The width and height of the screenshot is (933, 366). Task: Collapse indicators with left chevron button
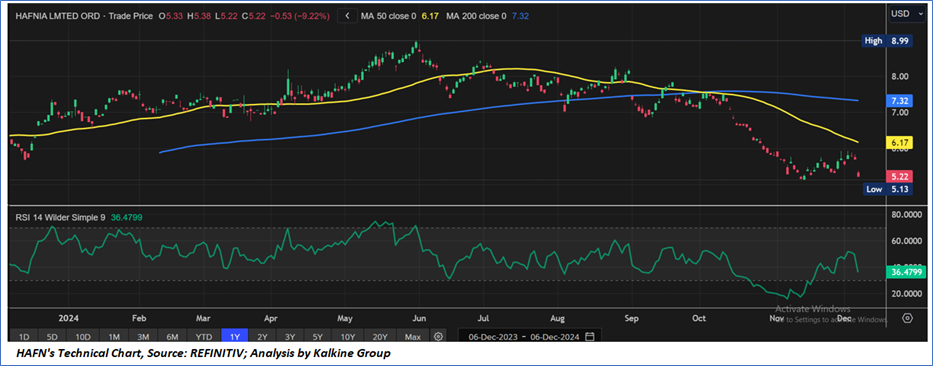347,17
